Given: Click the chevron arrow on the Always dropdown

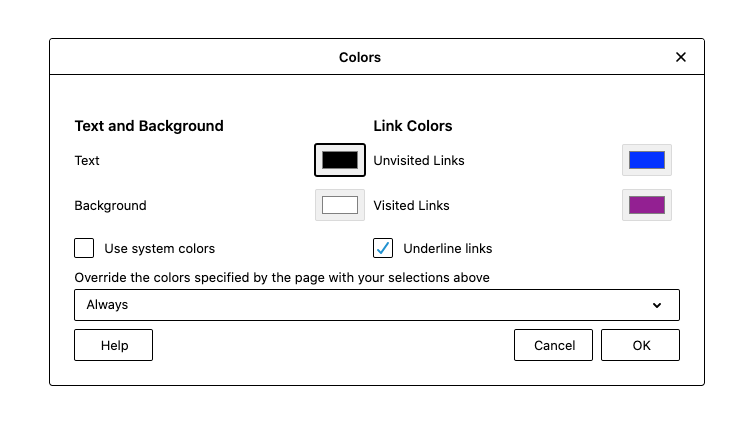Looking at the screenshot, I should 657,305.
